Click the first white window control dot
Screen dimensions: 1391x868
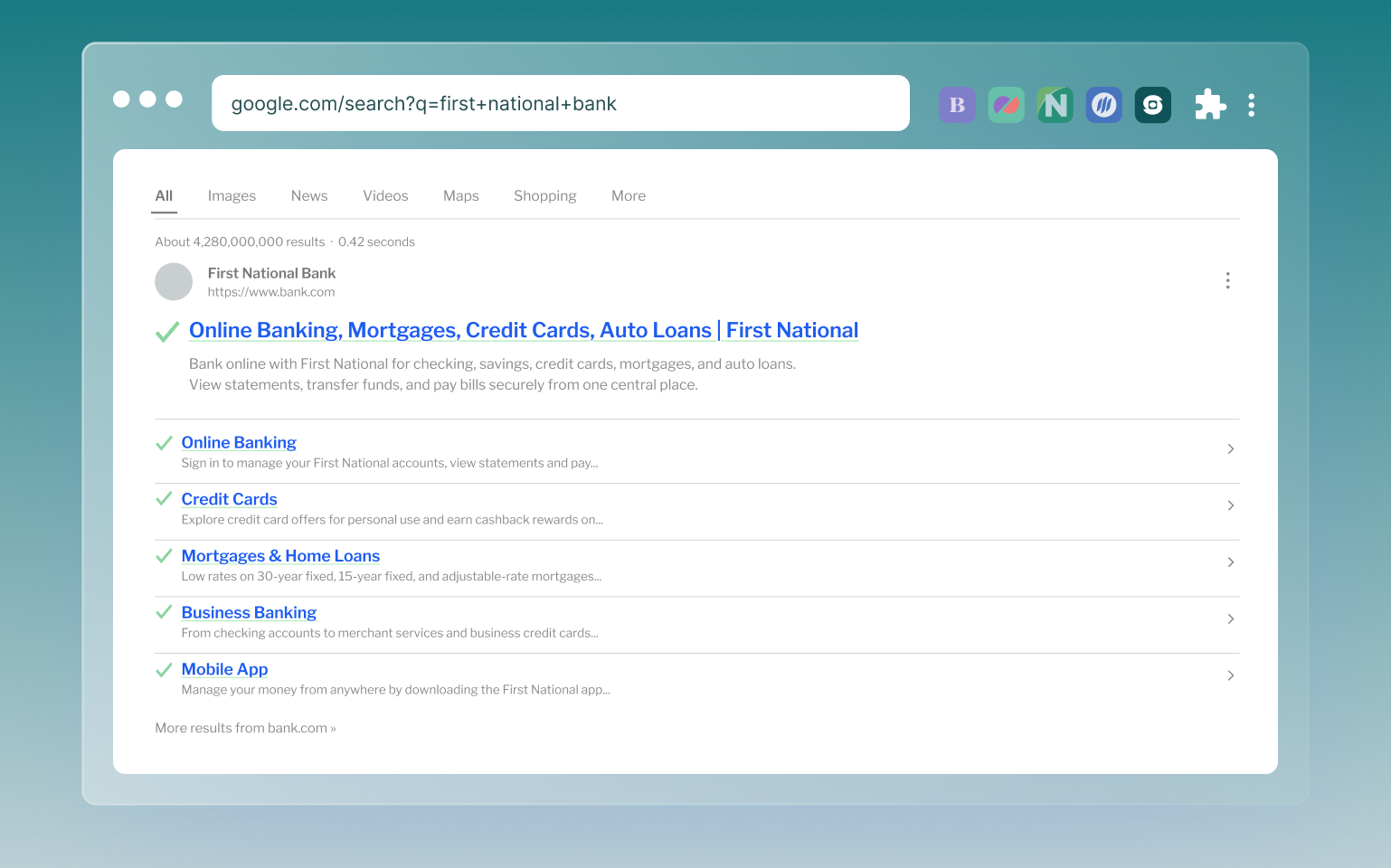pyautogui.click(x=121, y=99)
